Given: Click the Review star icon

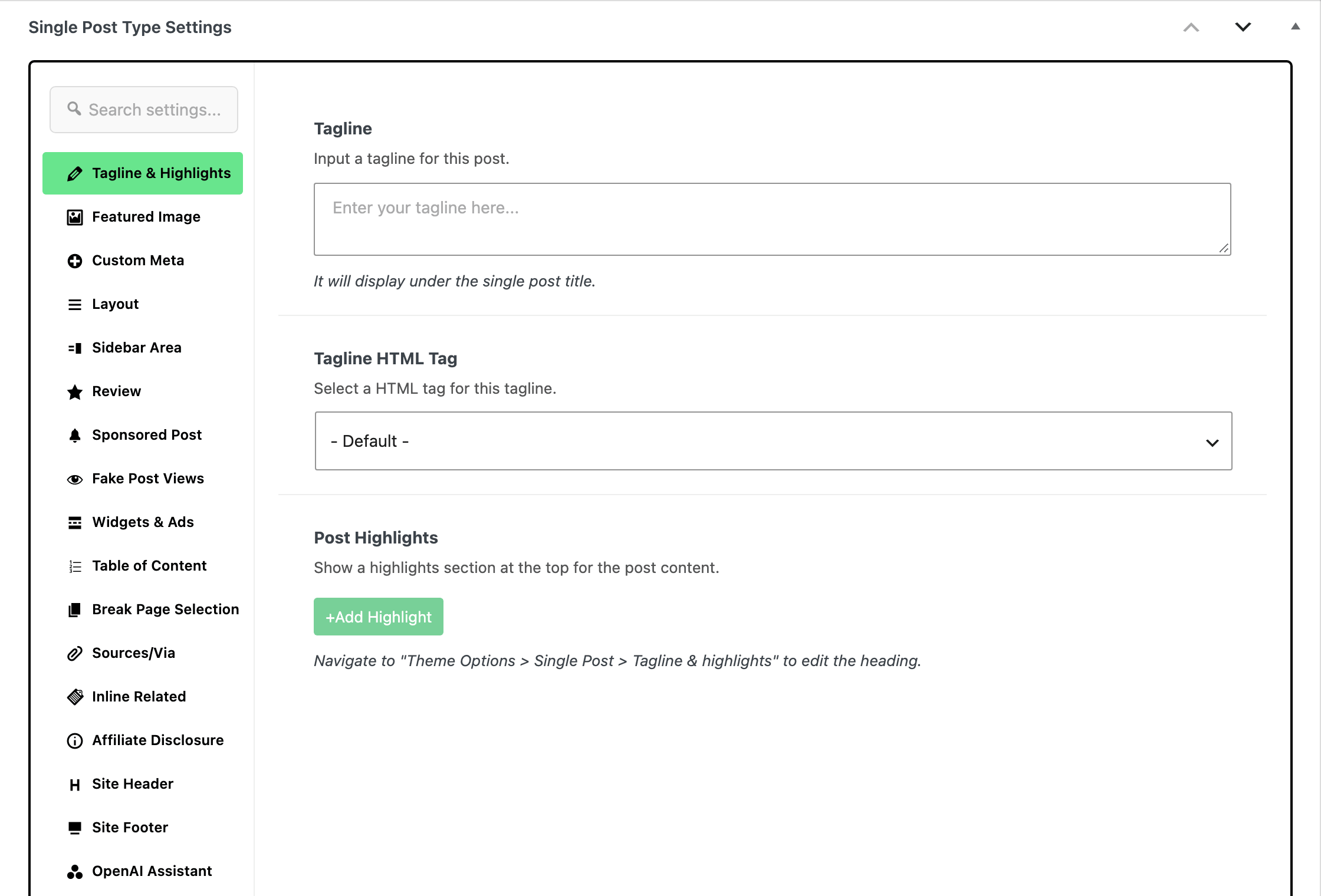Looking at the screenshot, I should point(75,392).
